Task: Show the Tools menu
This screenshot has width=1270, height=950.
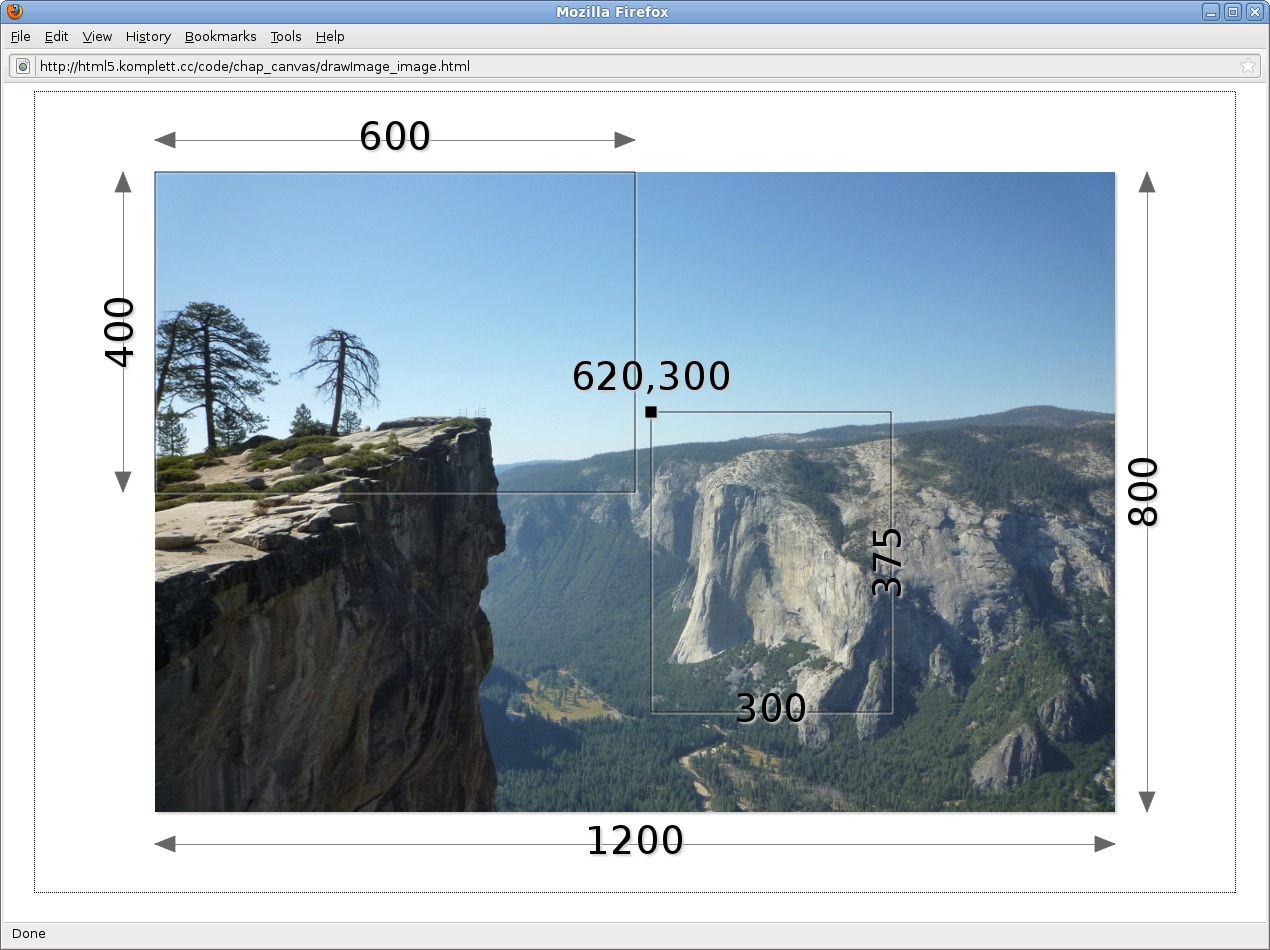Action: coord(285,37)
